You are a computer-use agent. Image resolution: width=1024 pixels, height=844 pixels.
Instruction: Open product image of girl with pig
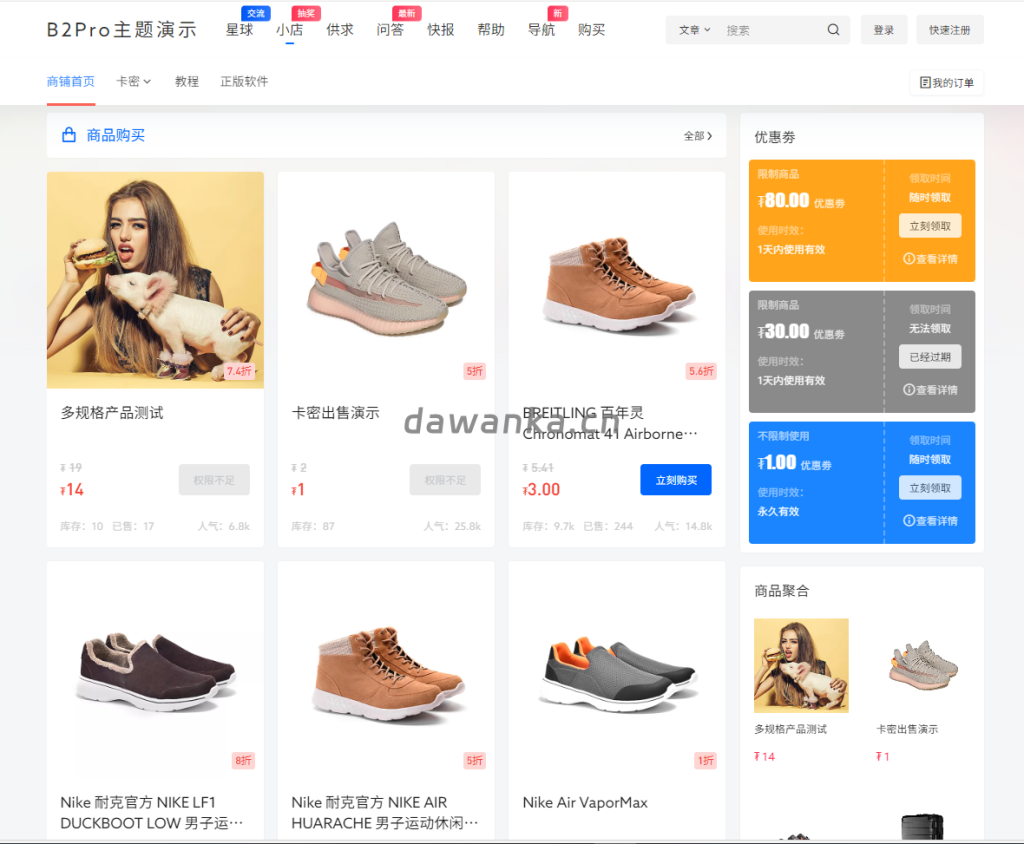pyautogui.click(x=155, y=280)
